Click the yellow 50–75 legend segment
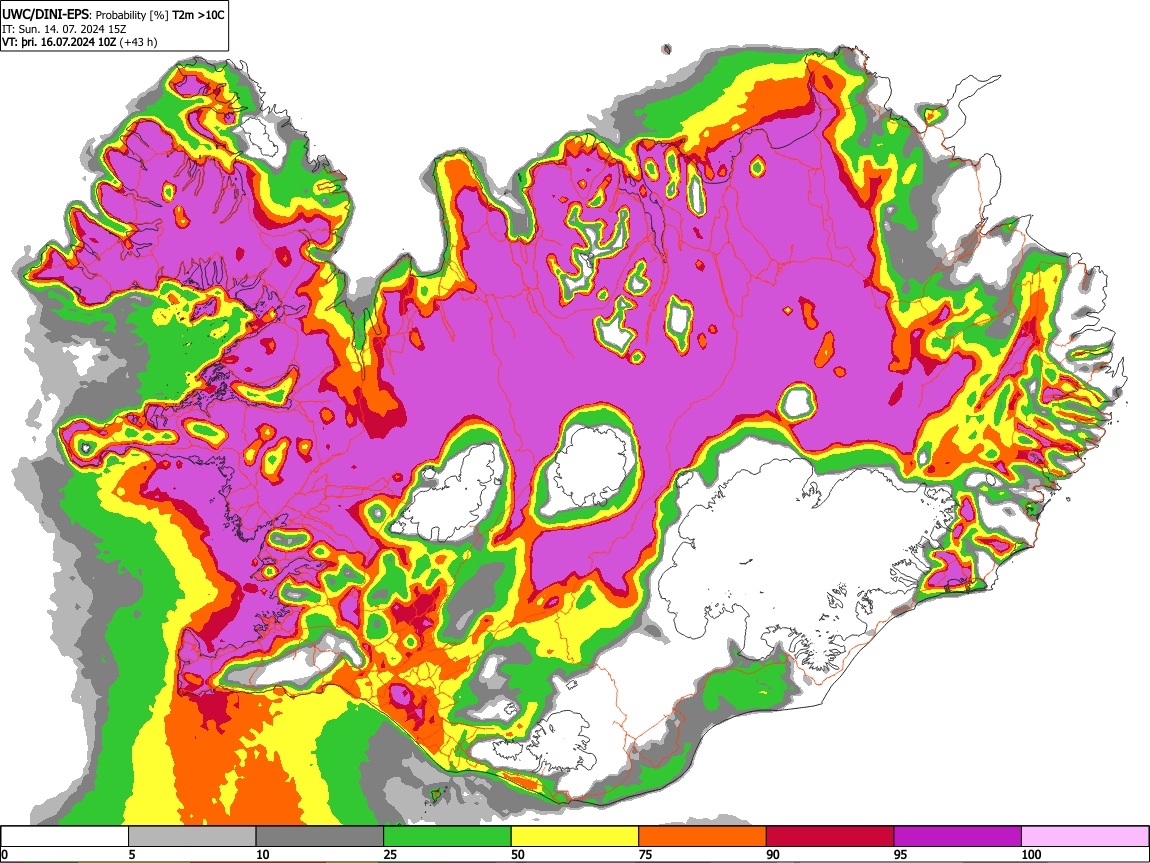 pyautogui.click(x=575, y=837)
